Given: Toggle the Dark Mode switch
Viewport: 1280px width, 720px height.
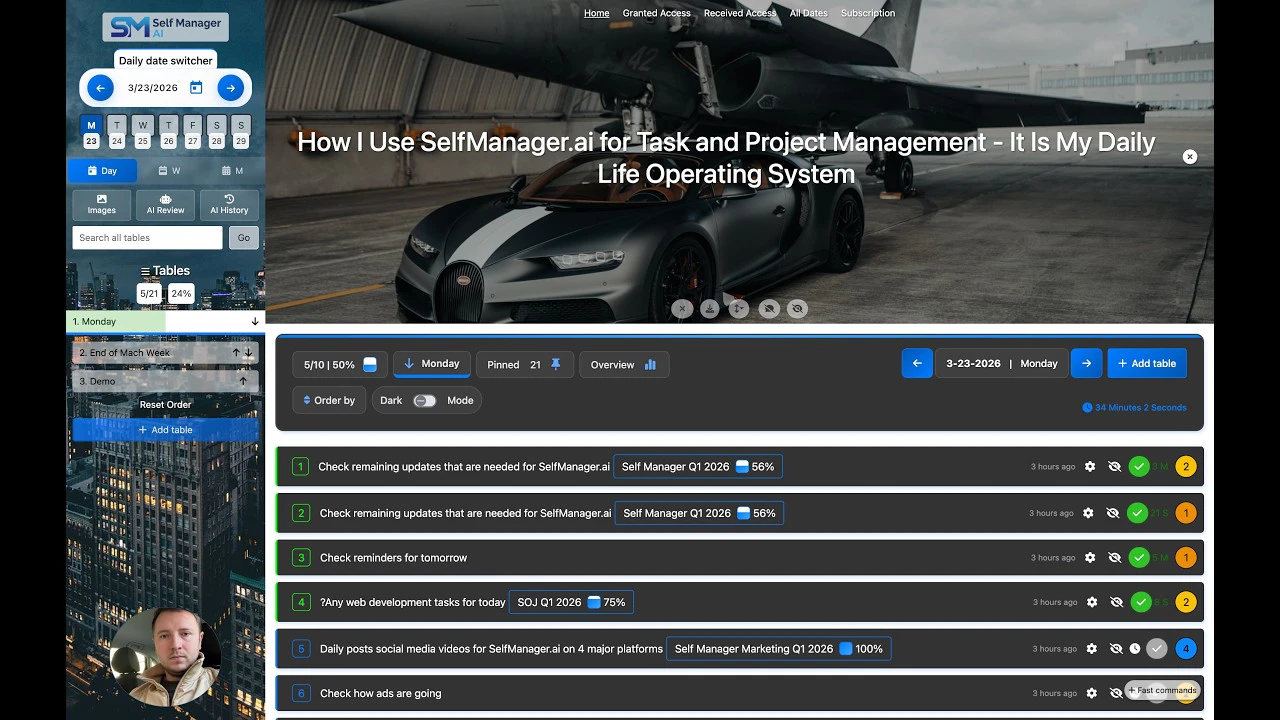Looking at the screenshot, I should click(x=425, y=401).
